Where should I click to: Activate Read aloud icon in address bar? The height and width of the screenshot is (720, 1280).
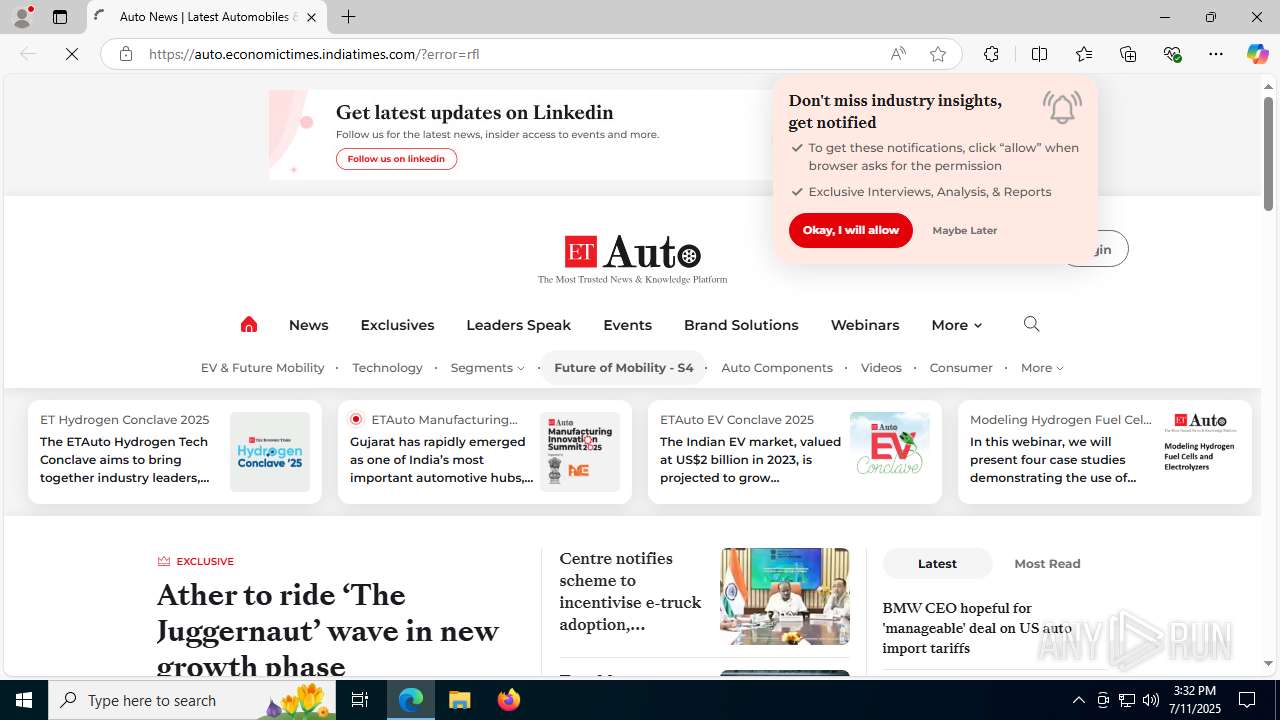tap(898, 54)
